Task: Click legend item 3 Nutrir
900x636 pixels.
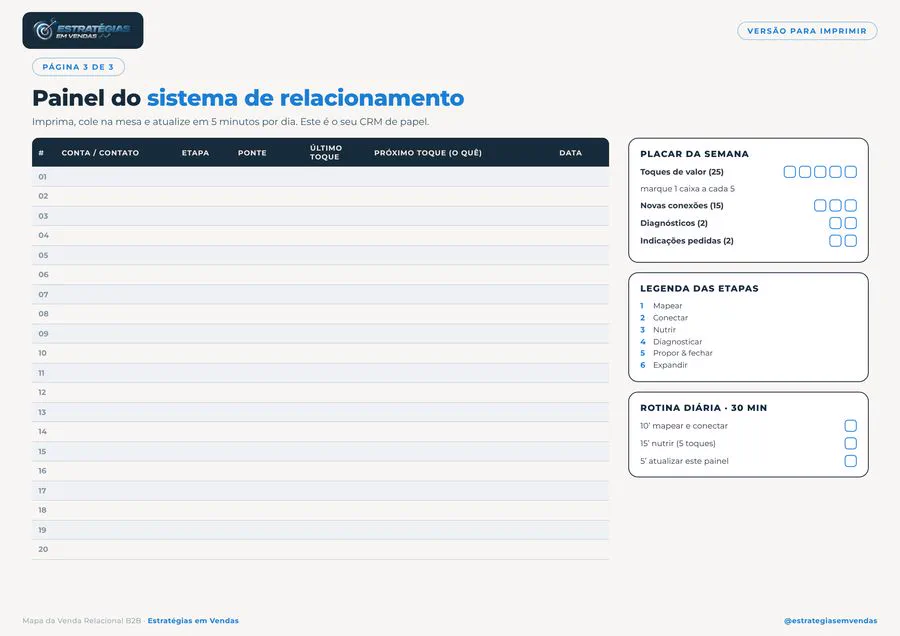Action: (658, 329)
